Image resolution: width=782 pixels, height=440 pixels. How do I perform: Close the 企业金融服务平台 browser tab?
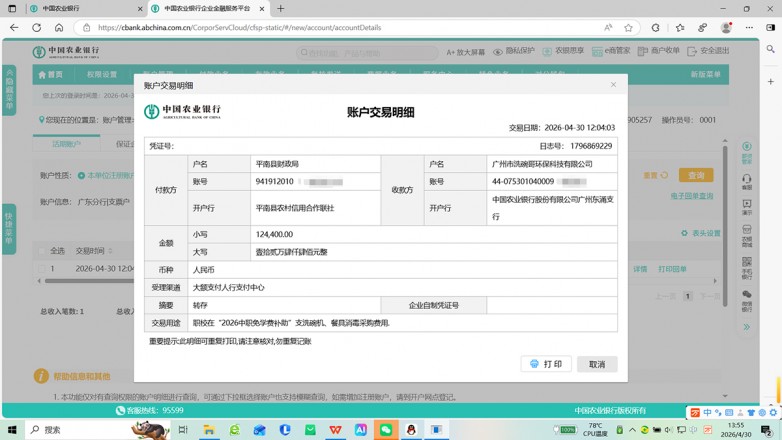pyautogui.click(x=262, y=8)
